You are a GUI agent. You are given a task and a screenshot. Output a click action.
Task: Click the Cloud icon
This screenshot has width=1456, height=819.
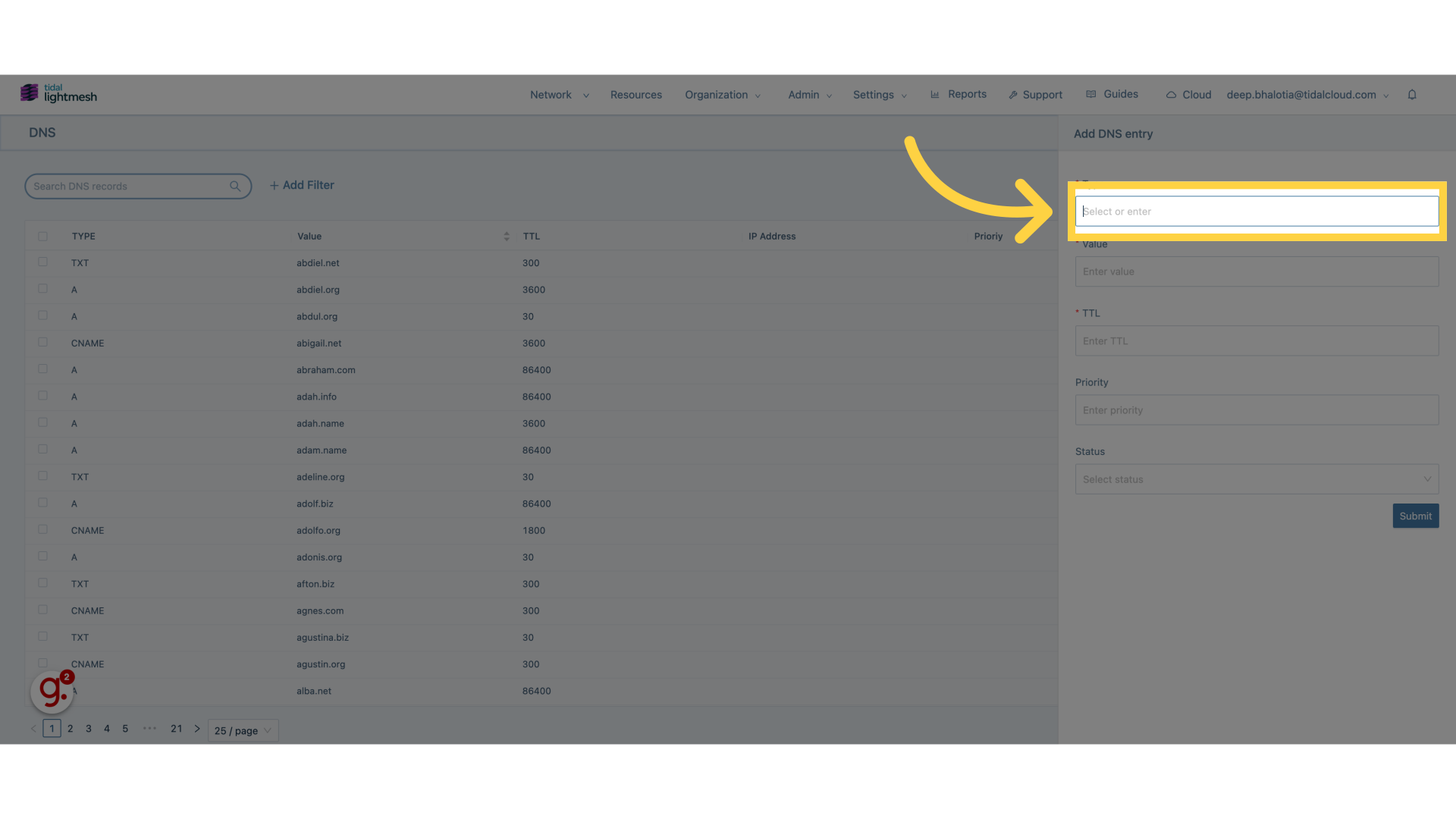1172,96
